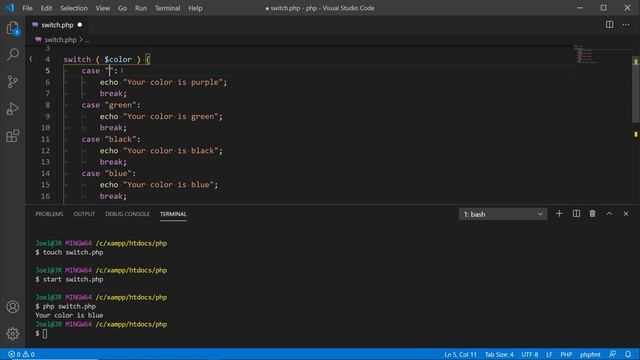Click switch.php in the breadcrumb
The height and width of the screenshot is (360, 640).
[x=60, y=40]
